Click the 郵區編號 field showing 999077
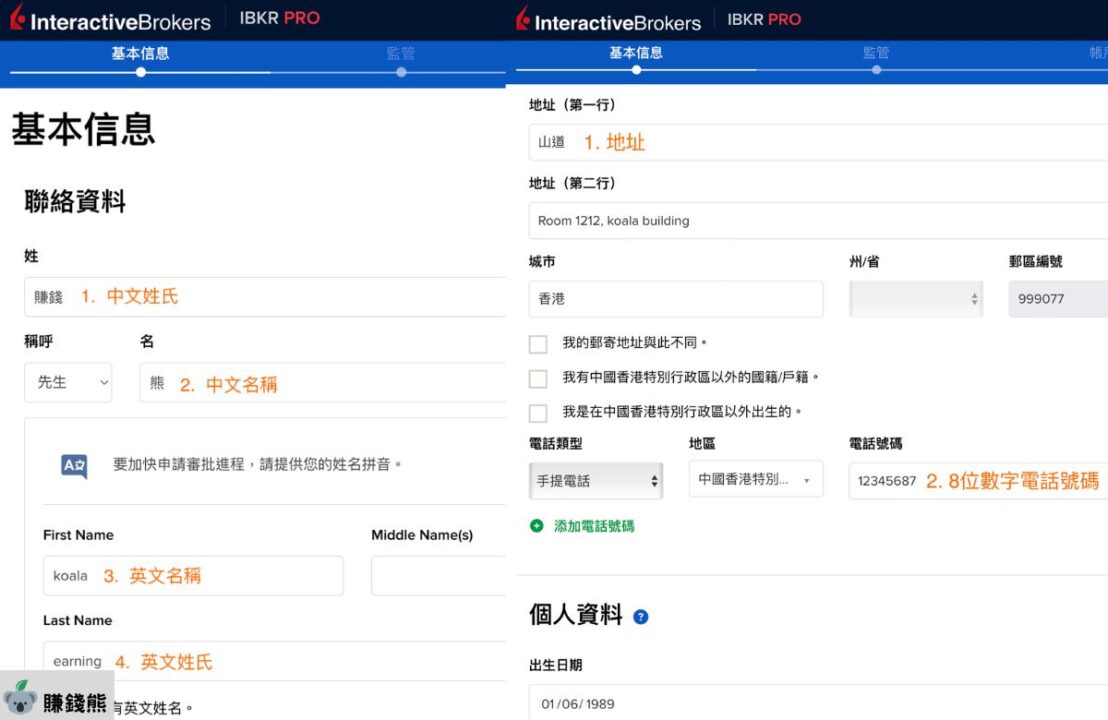 pos(1059,299)
